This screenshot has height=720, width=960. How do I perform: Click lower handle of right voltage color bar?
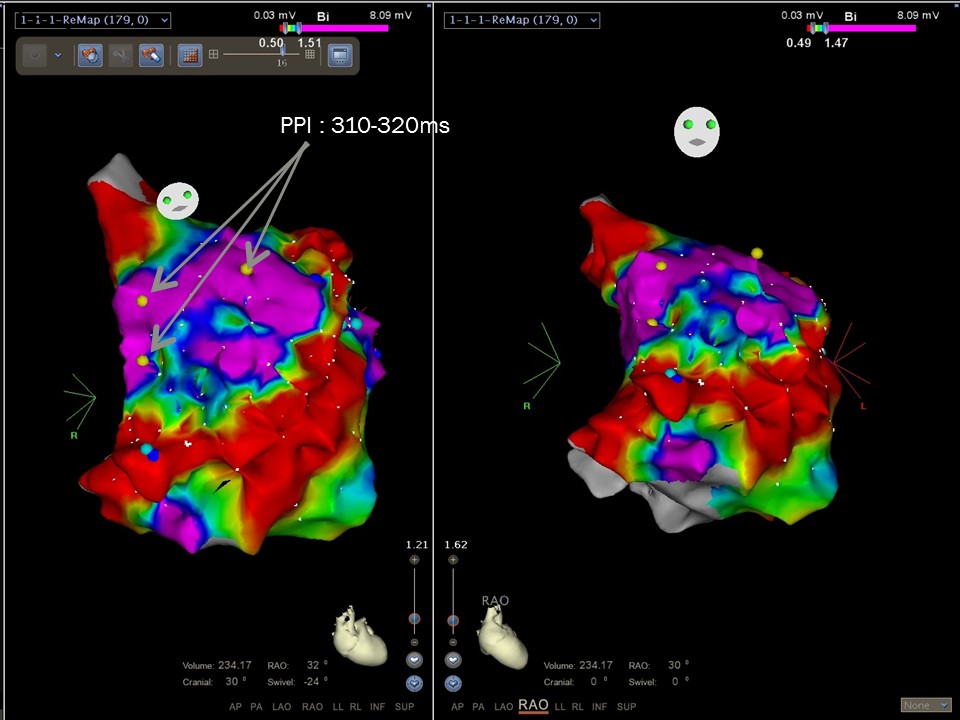pyautogui.click(x=812, y=28)
